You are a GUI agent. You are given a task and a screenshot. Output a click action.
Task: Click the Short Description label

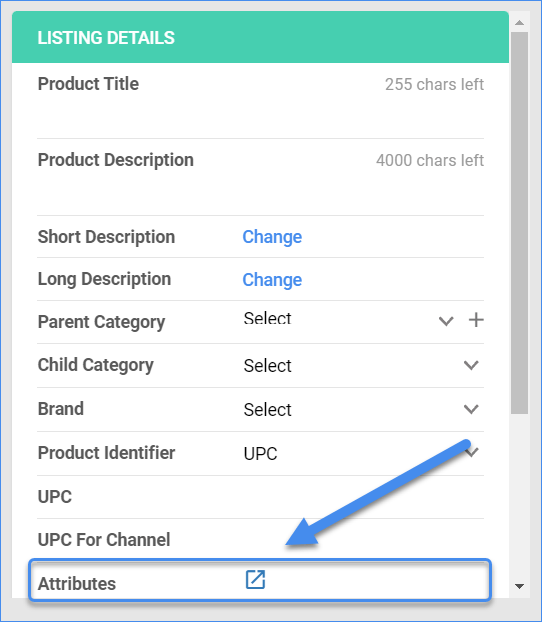click(106, 237)
